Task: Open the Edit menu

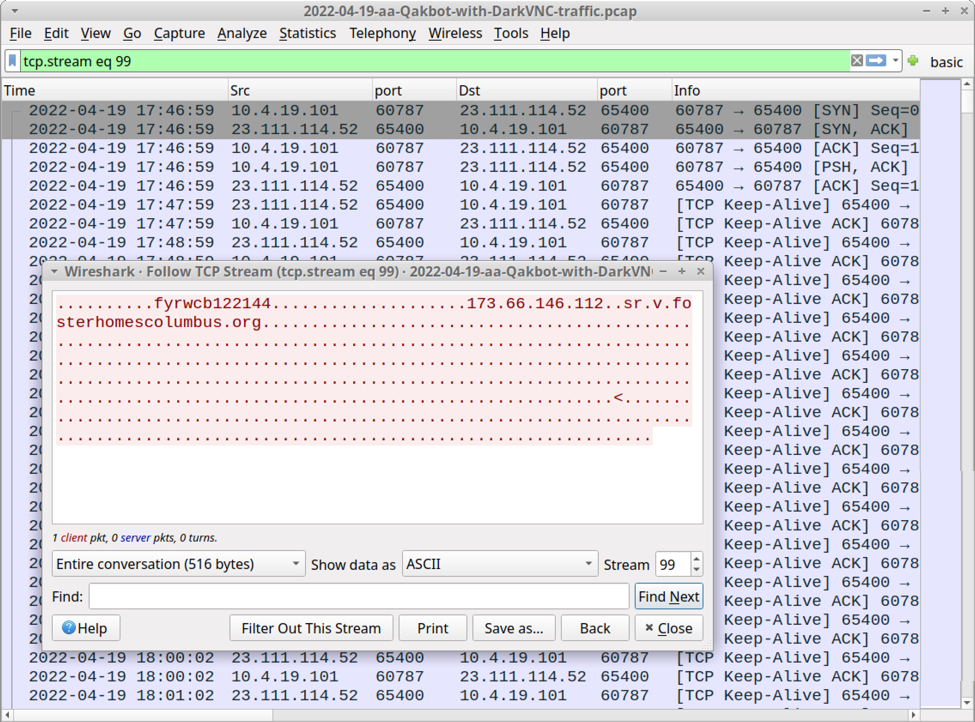Action: coord(56,33)
